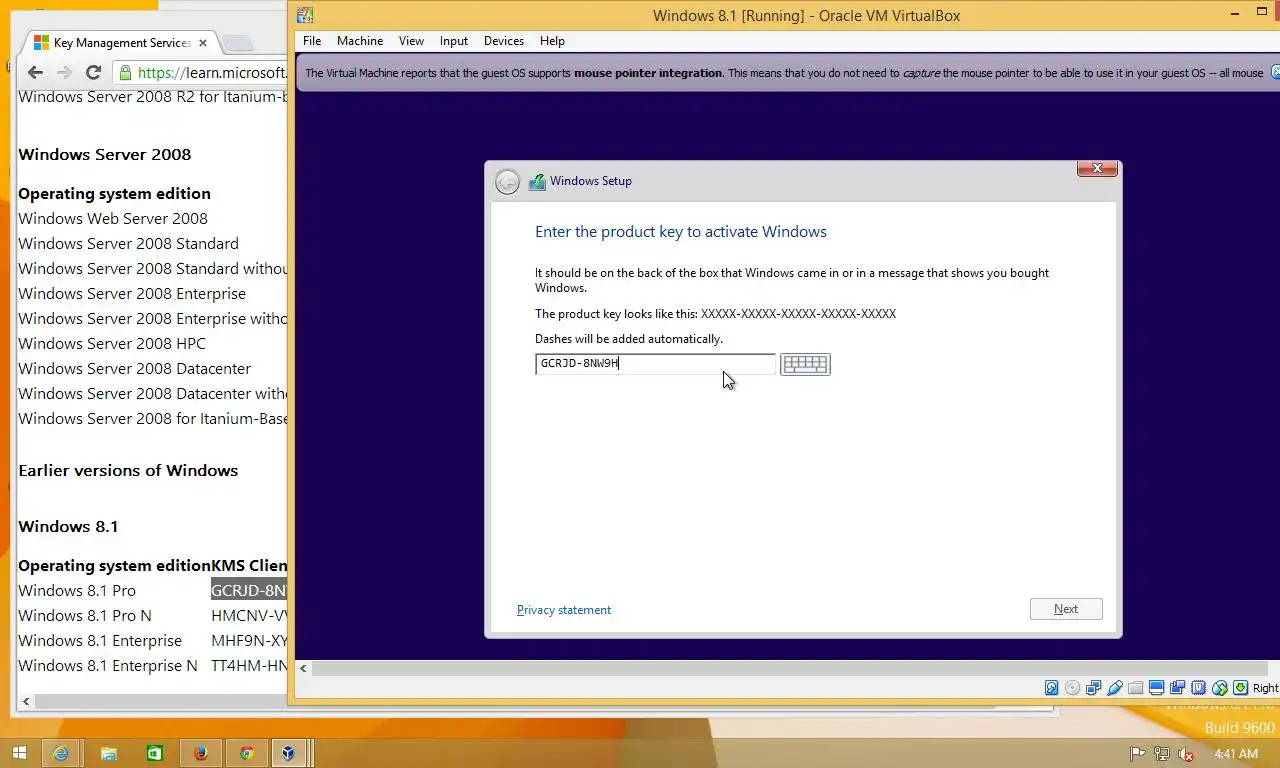Open the VirtualBox Machine menu

(360, 41)
